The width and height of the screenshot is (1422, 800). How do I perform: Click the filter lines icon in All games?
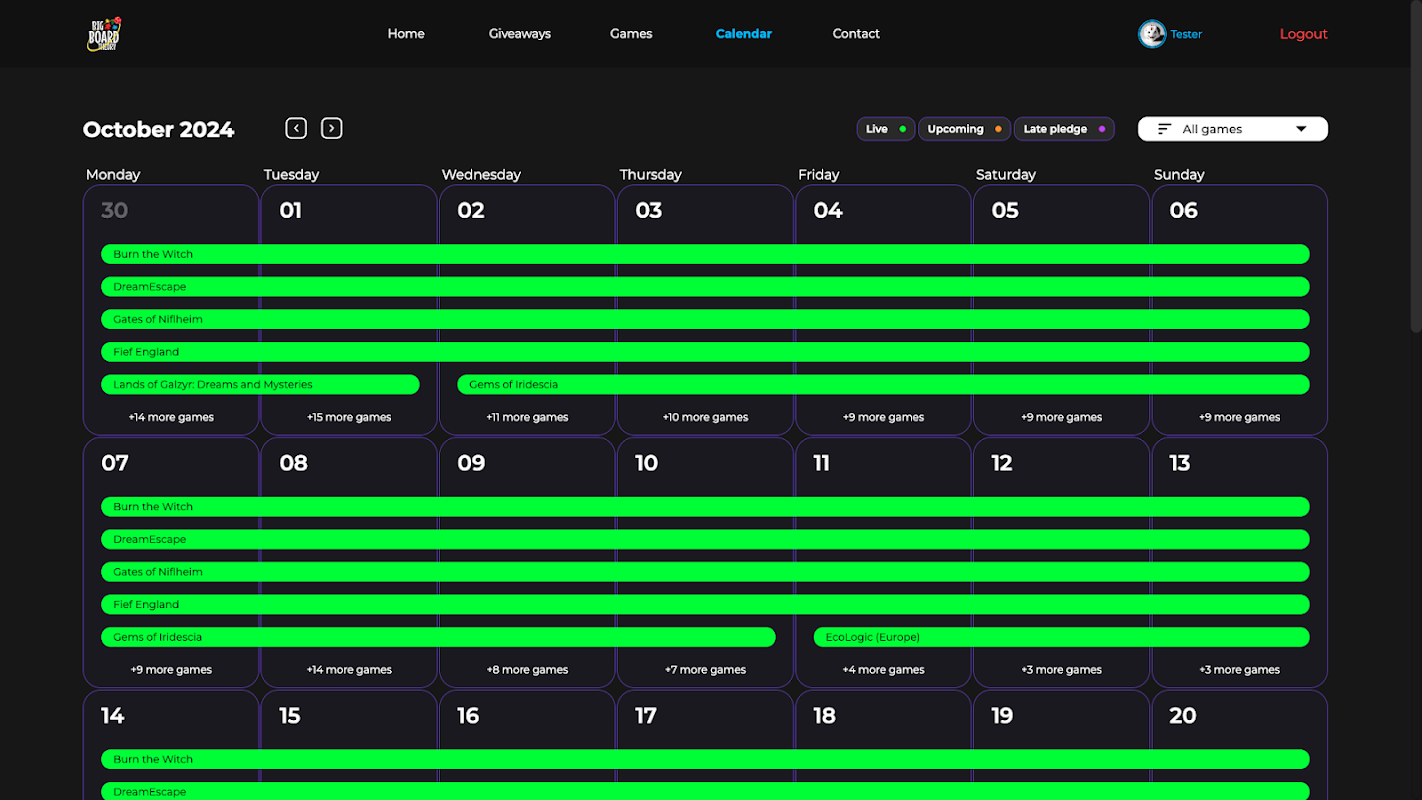1164,129
